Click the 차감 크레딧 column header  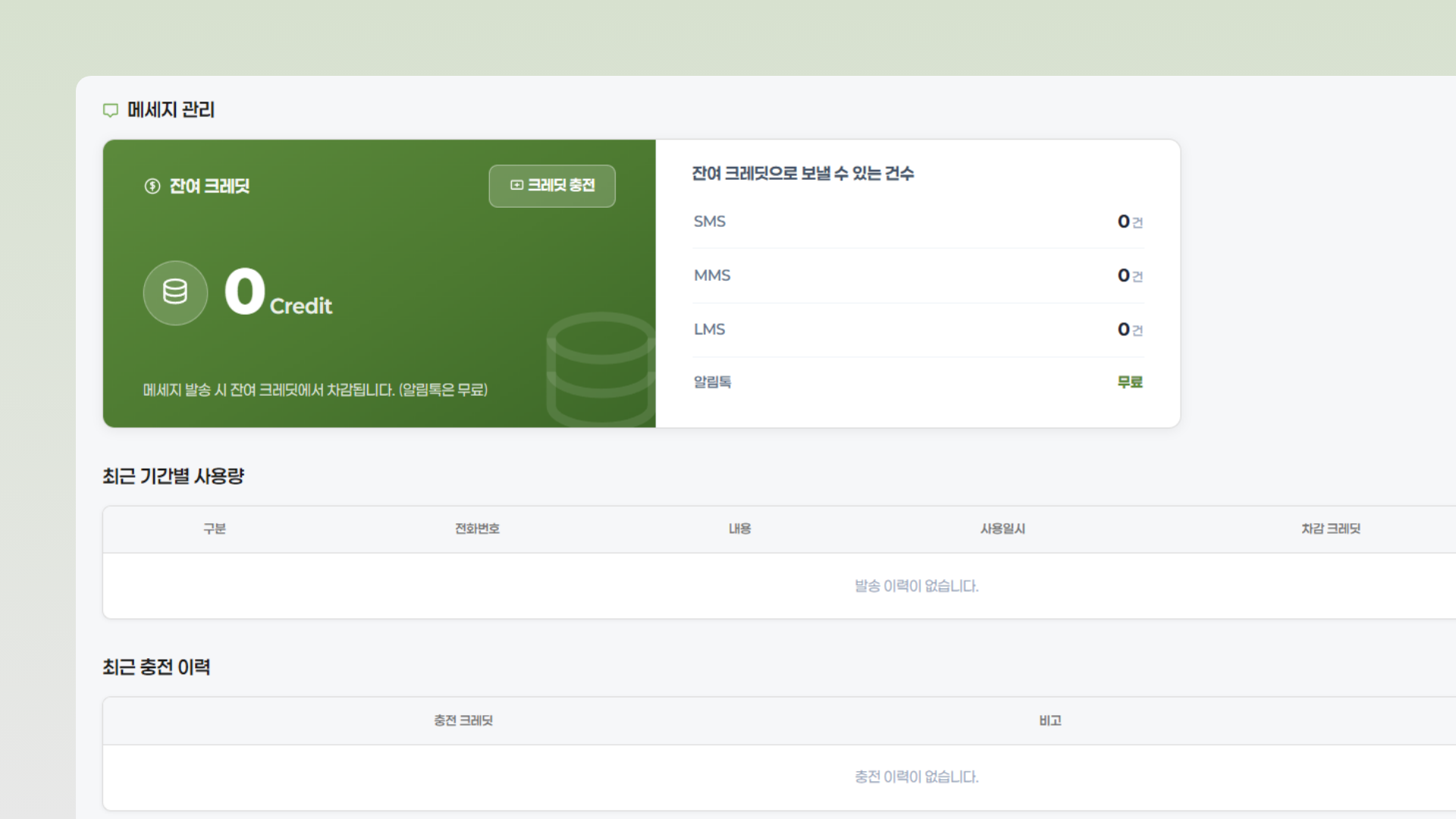[1331, 529]
